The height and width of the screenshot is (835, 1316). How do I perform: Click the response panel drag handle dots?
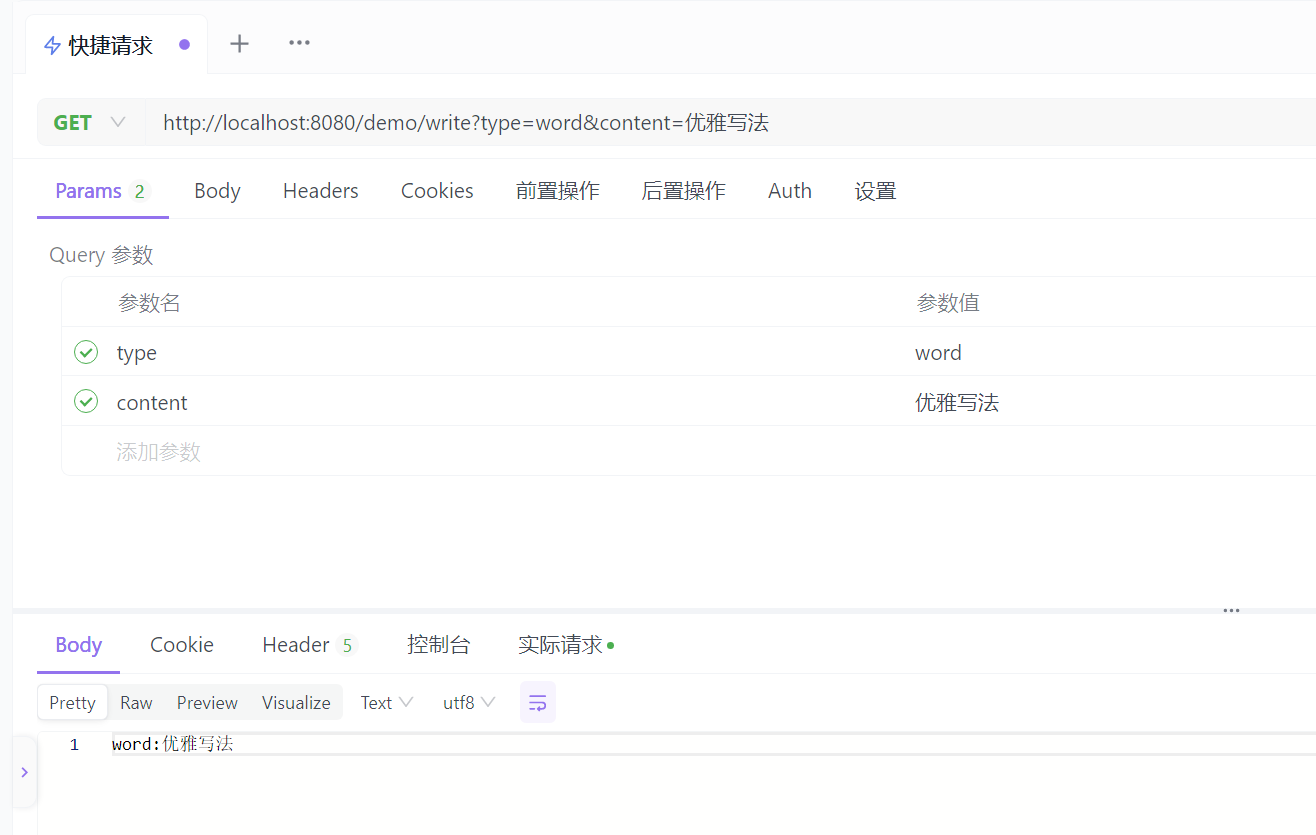pyautogui.click(x=1232, y=610)
